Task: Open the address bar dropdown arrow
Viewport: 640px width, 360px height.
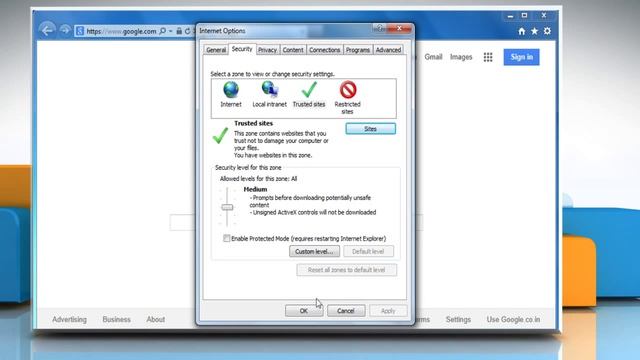Action: point(171,31)
